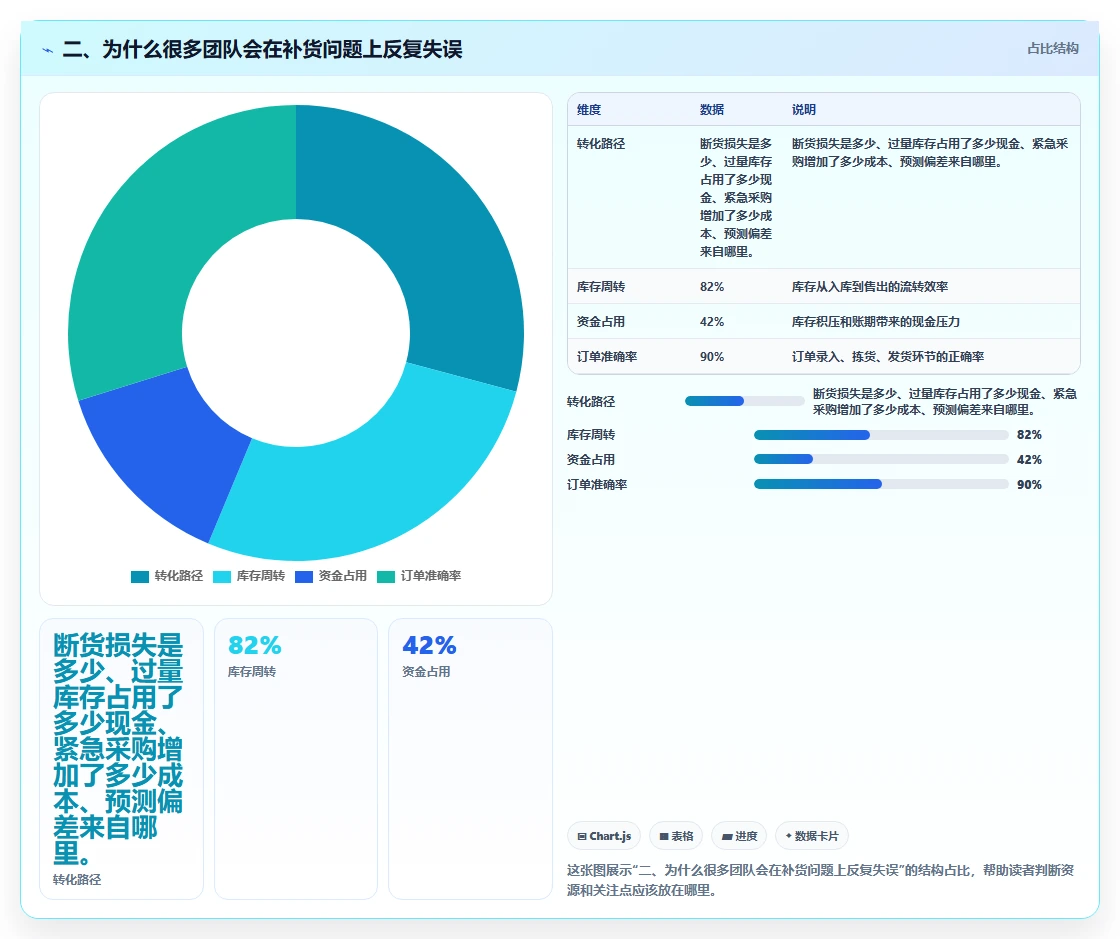Click the 进度 tag chip

click(x=739, y=835)
